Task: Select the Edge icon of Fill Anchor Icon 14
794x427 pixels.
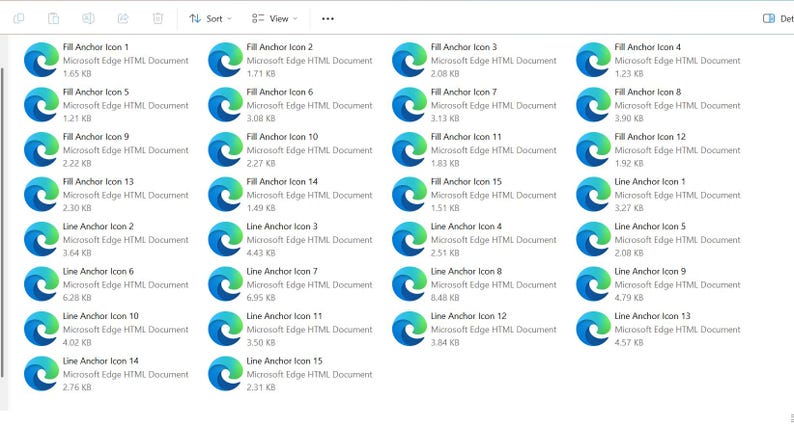Action: (225, 195)
